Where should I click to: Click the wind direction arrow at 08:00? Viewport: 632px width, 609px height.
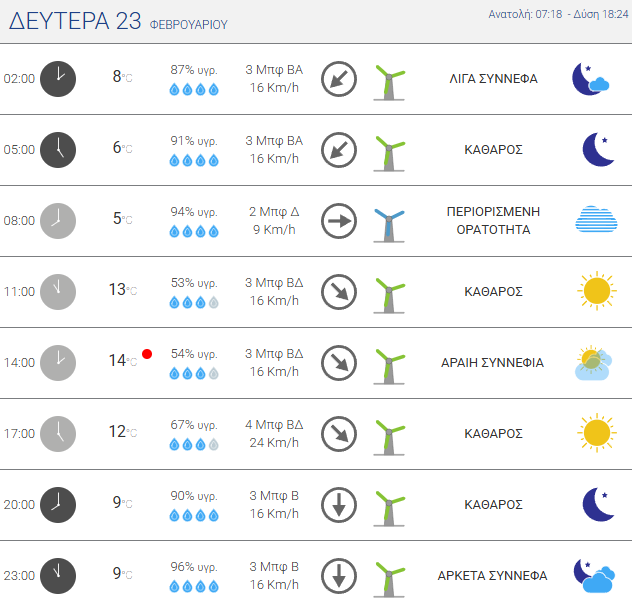click(x=339, y=221)
